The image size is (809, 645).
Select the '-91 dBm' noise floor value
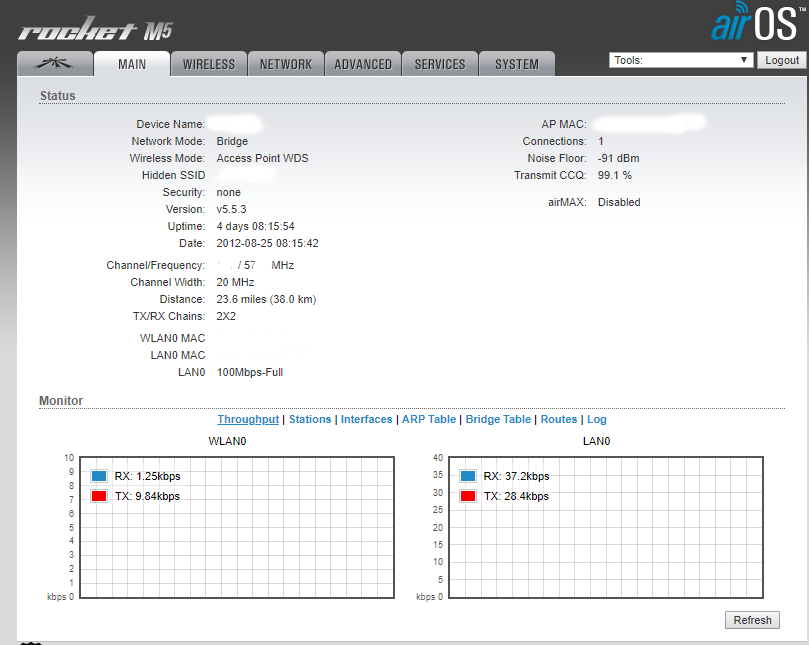pyautogui.click(x=619, y=158)
